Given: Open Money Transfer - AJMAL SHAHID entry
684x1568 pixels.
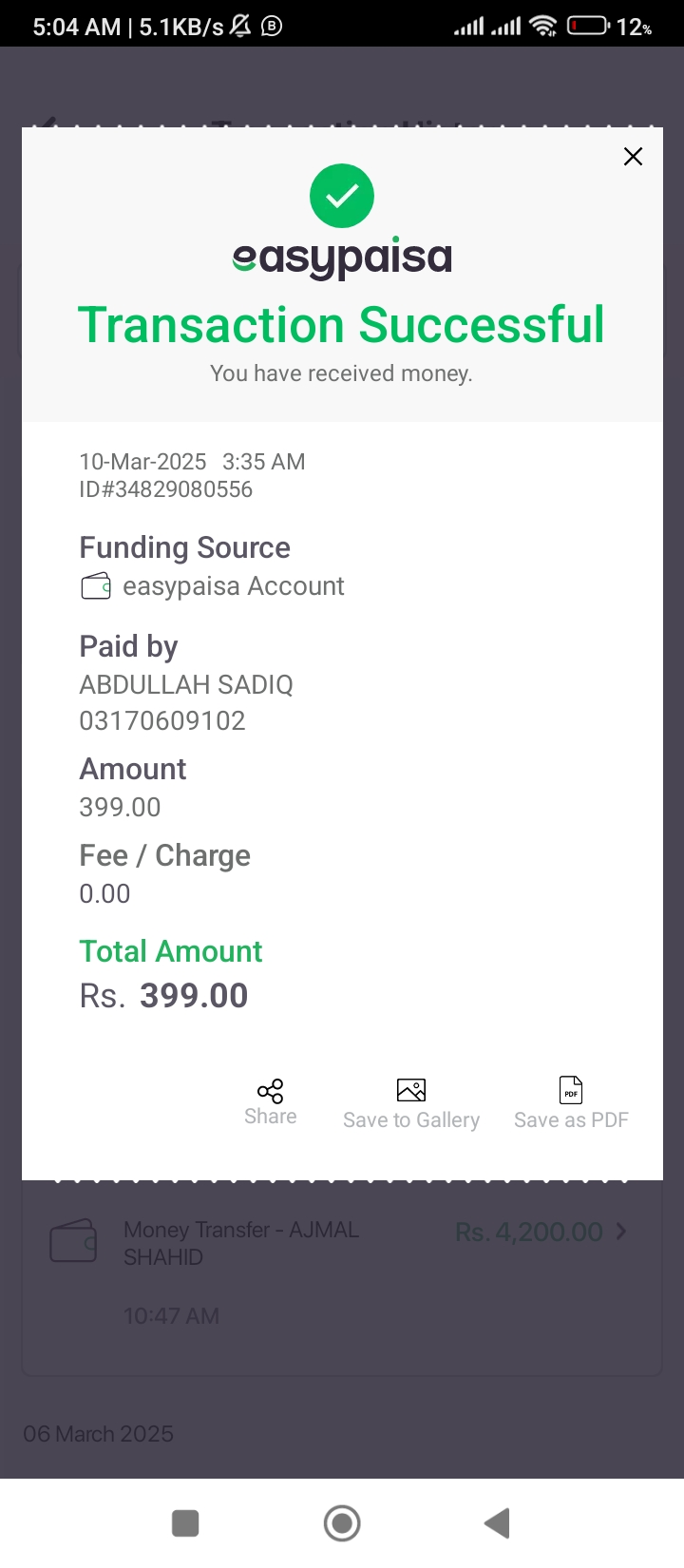Looking at the screenshot, I should point(342,1273).
